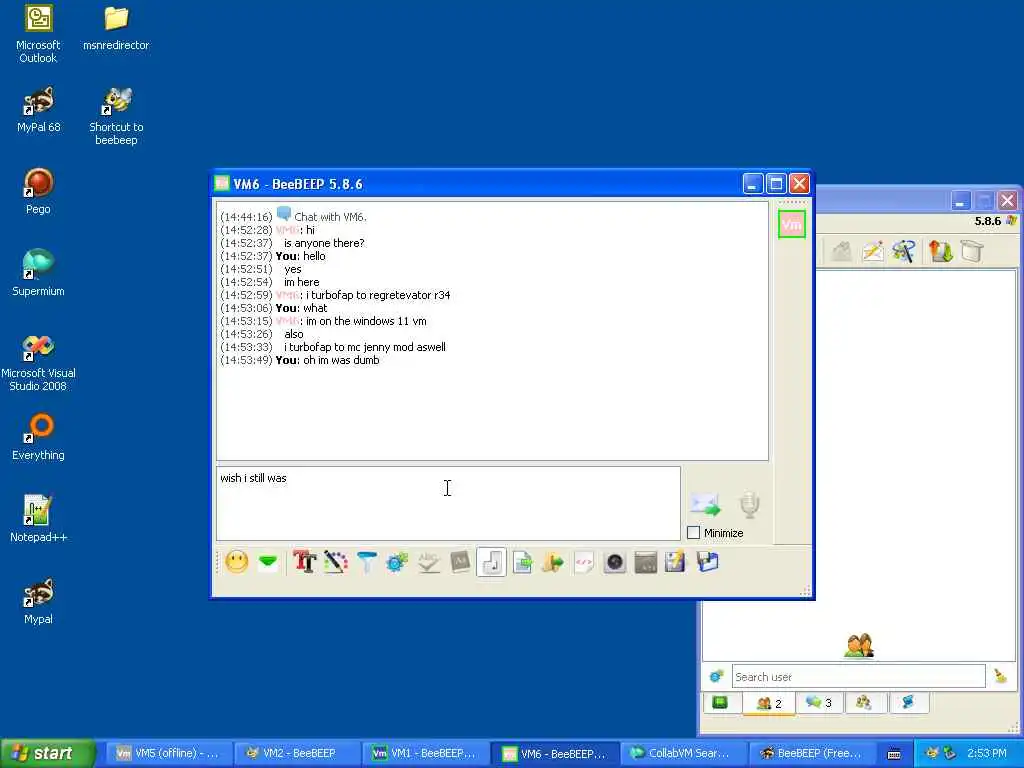Click the camera screenshot icon
1024x768 pixels.
pos(615,562)
